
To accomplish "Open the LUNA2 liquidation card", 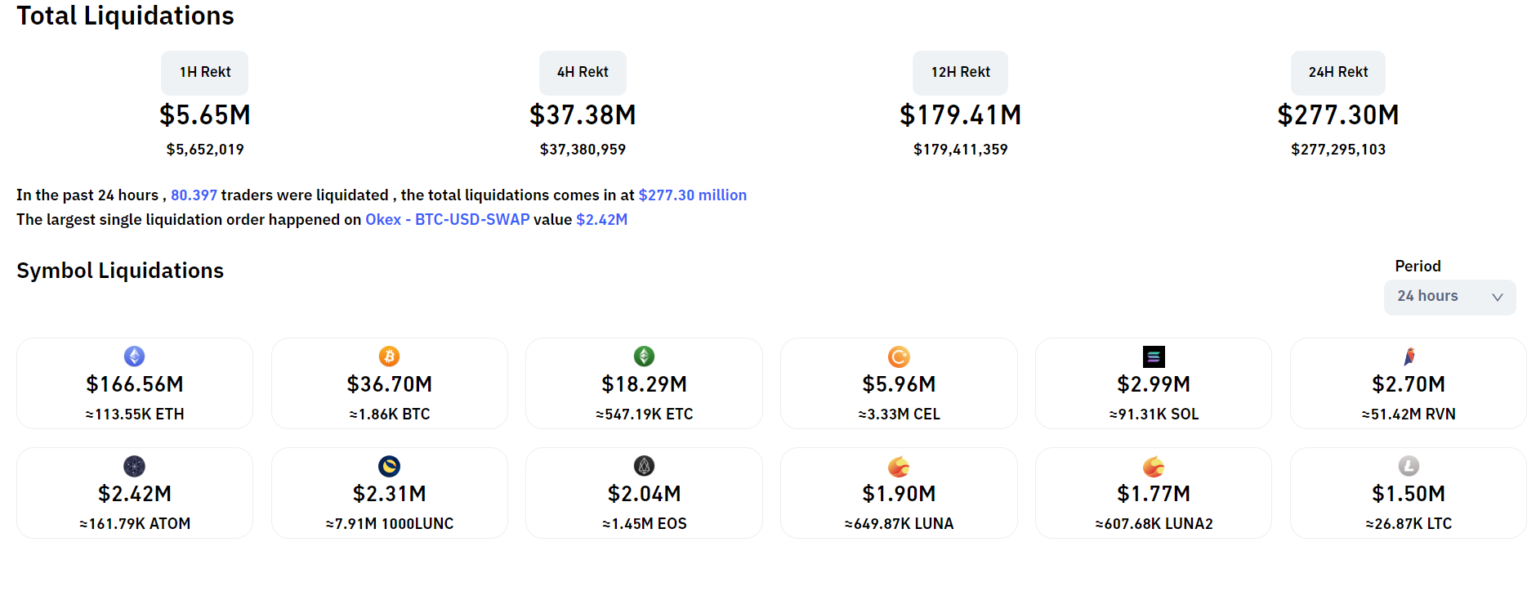I will (x=1153, y=493).
